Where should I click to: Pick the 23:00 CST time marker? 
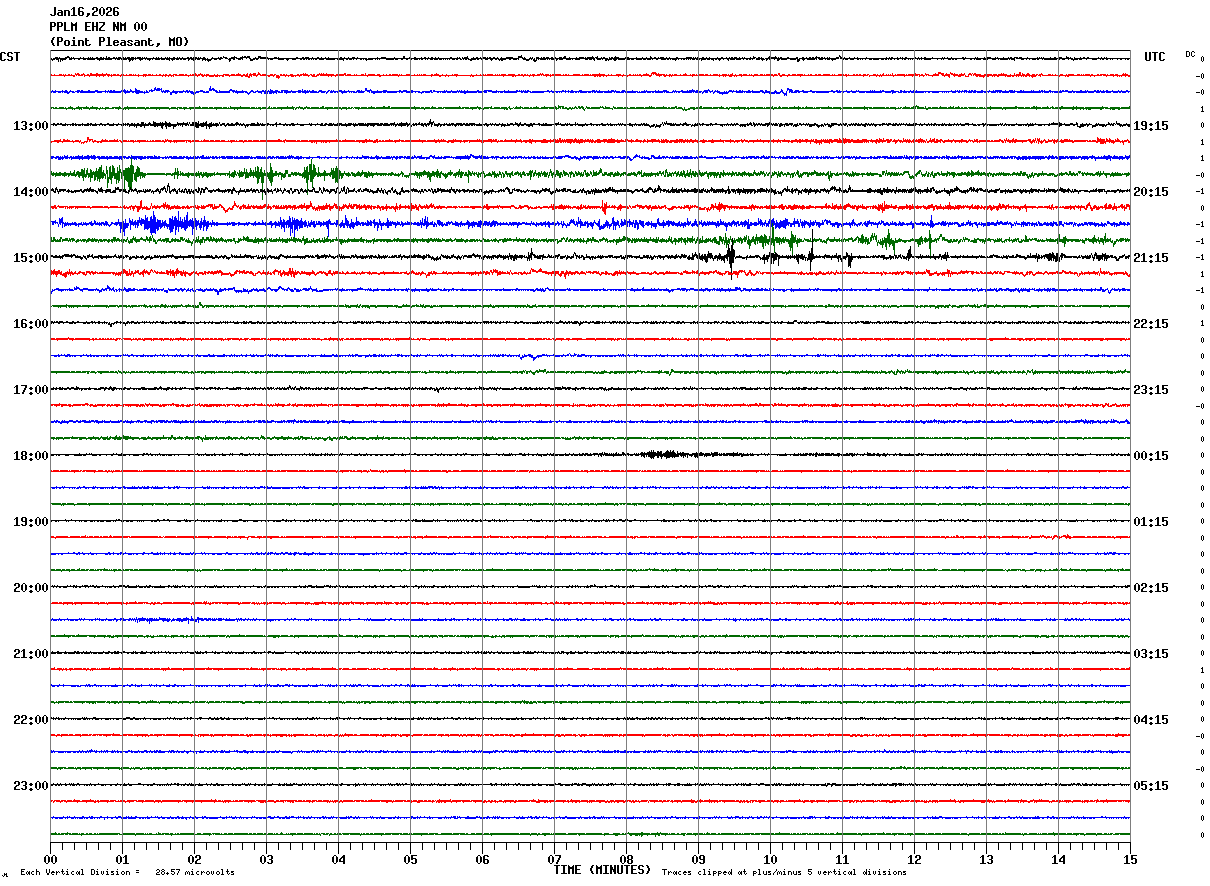tap(30, 785)
